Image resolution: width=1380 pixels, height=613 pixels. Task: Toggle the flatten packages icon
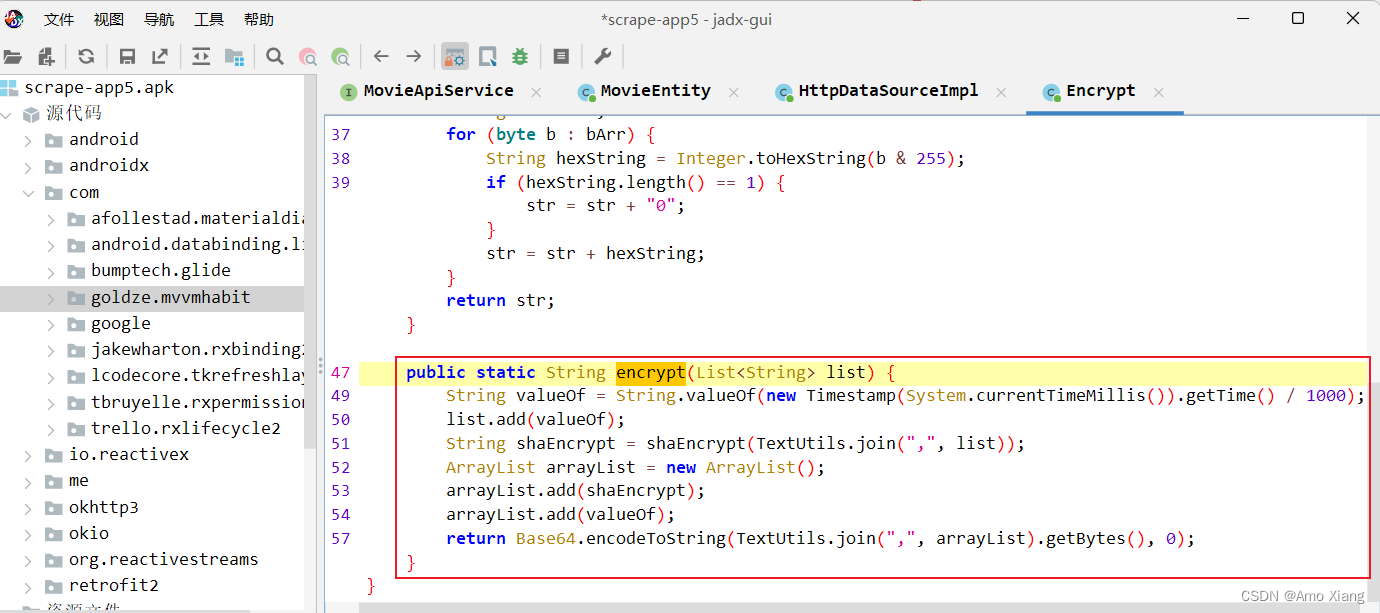(234, 57)
